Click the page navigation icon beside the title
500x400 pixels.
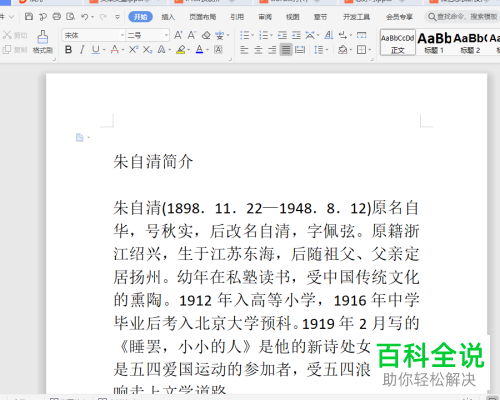pyautogui.click(x=80, y=137)
